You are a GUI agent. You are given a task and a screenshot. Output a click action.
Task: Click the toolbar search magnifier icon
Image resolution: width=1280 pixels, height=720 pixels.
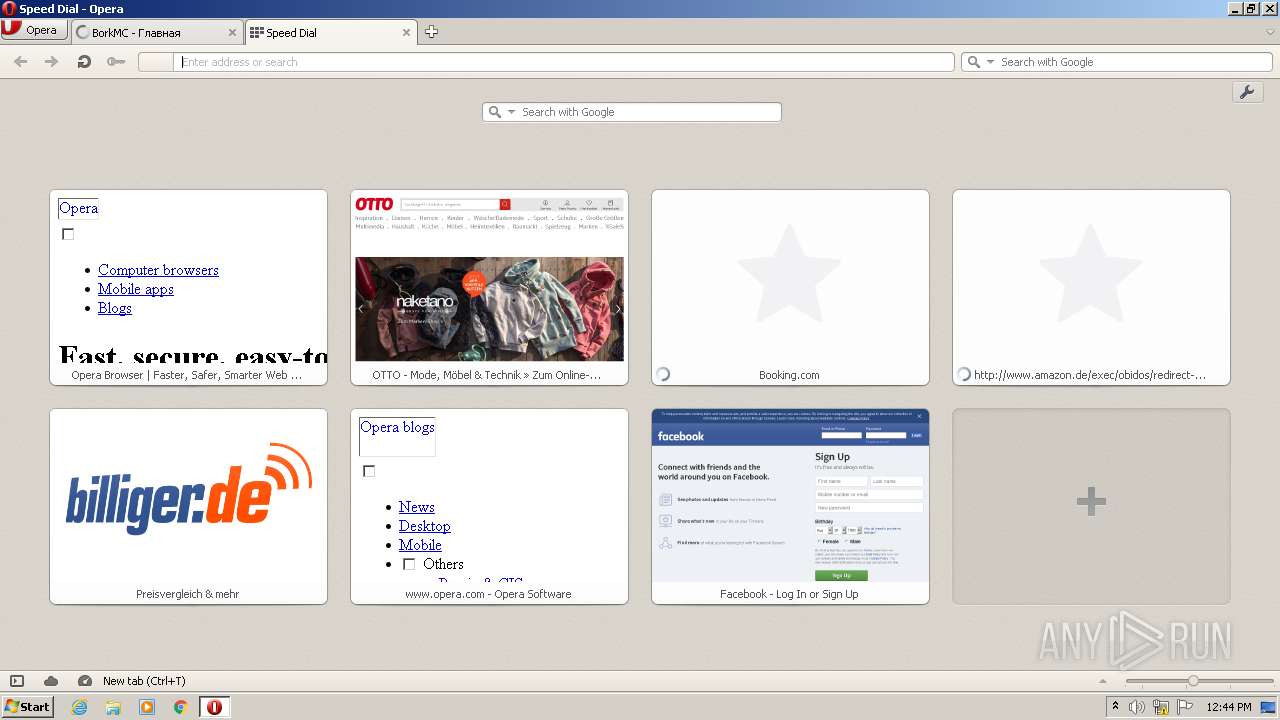(x=974, y=62)
